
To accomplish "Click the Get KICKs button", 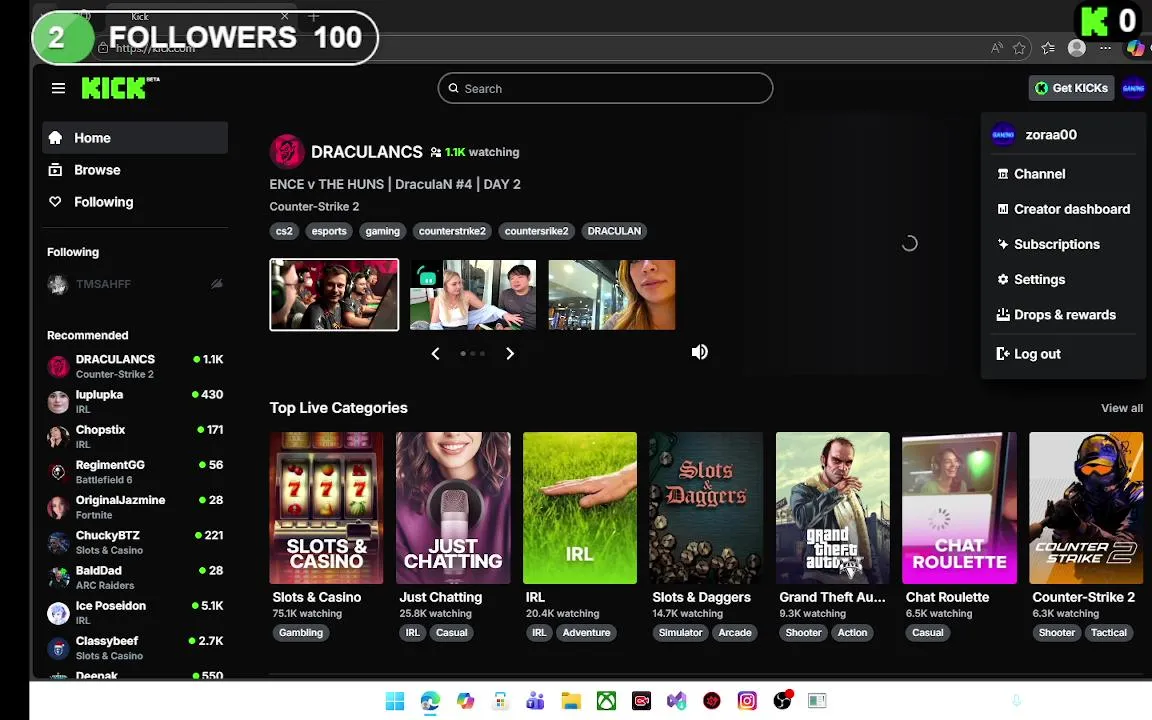I will [1071, 88].
